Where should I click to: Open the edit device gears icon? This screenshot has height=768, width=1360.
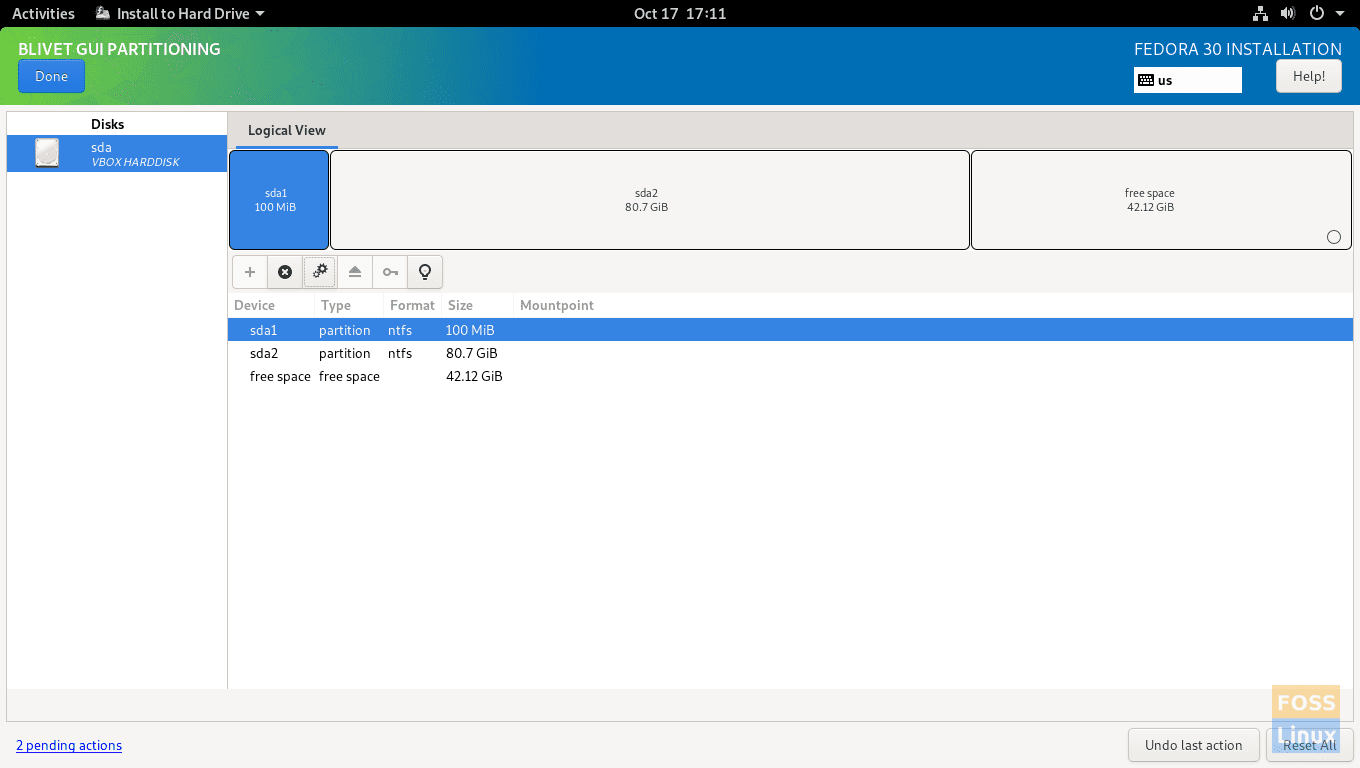319,271
